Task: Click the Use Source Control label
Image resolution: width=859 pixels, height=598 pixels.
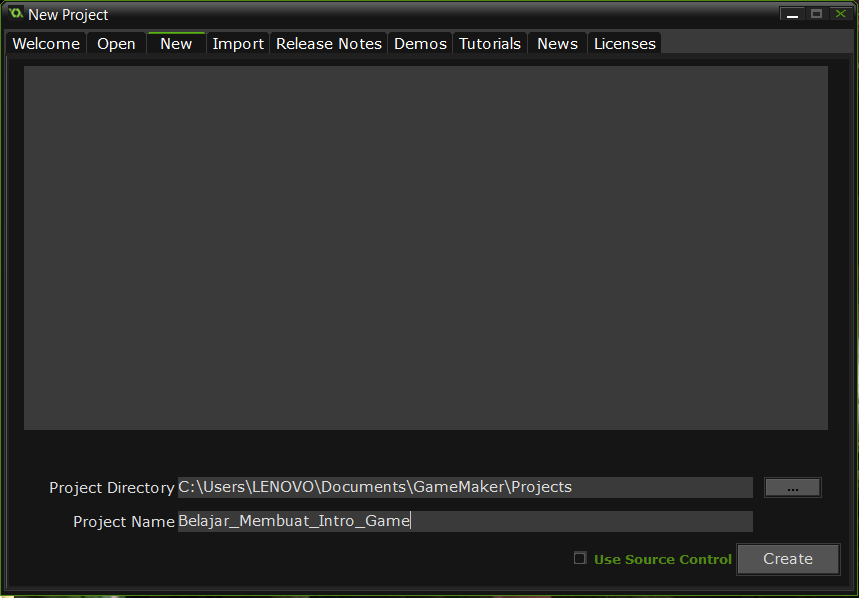Action: click(x=663, y=559)
